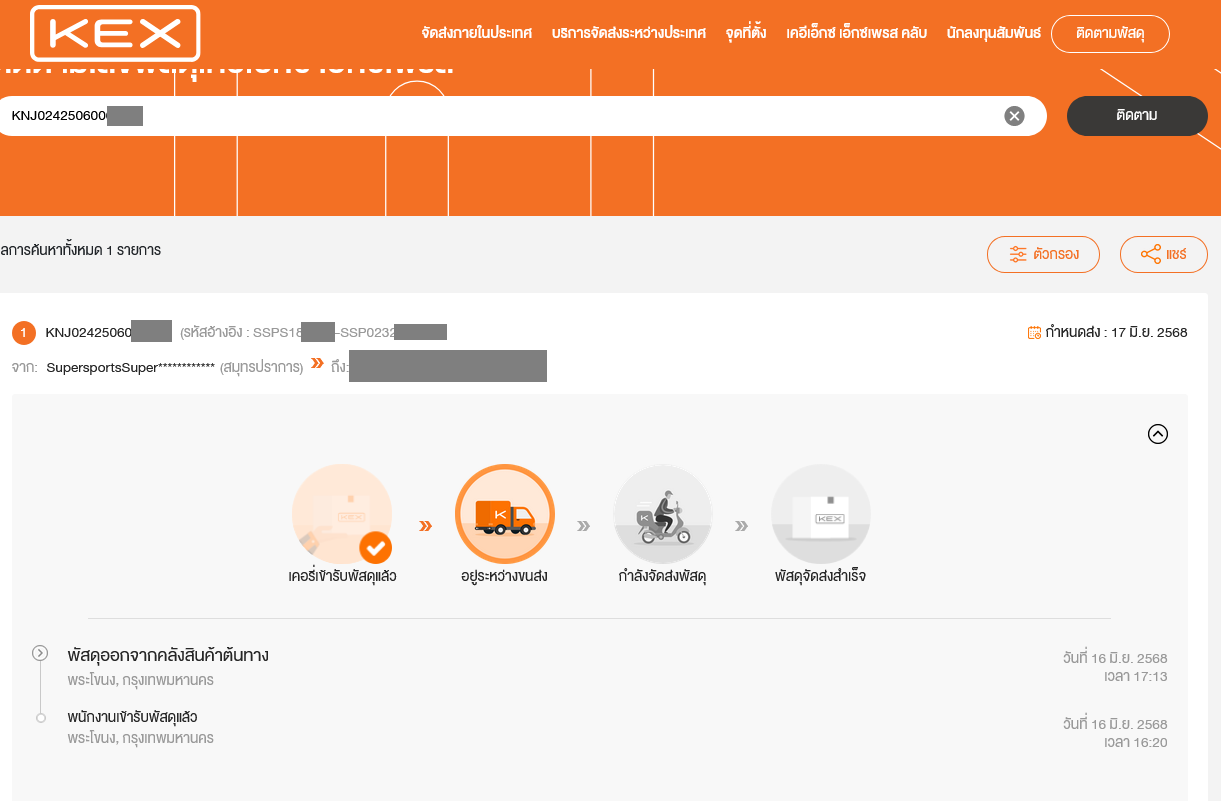Viewport: 1221px width, 801px height.
Task: Collapse the shipment details chevron
Action: coord(1158,434)
